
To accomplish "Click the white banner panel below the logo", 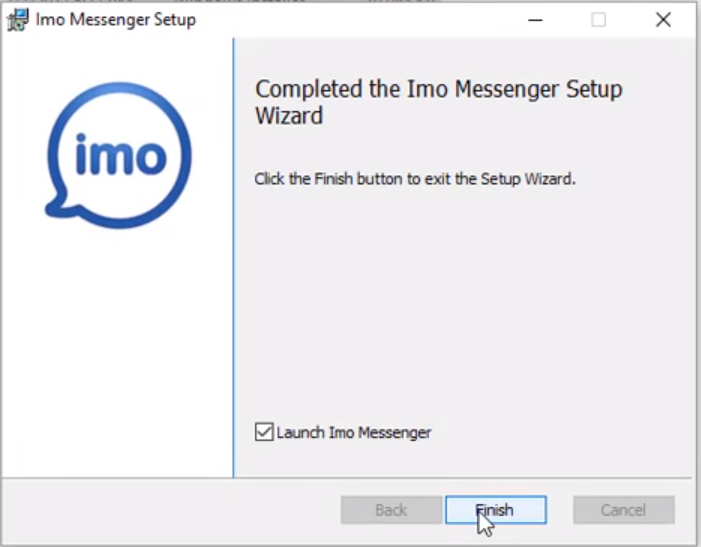I will click(x=117, y=353).
